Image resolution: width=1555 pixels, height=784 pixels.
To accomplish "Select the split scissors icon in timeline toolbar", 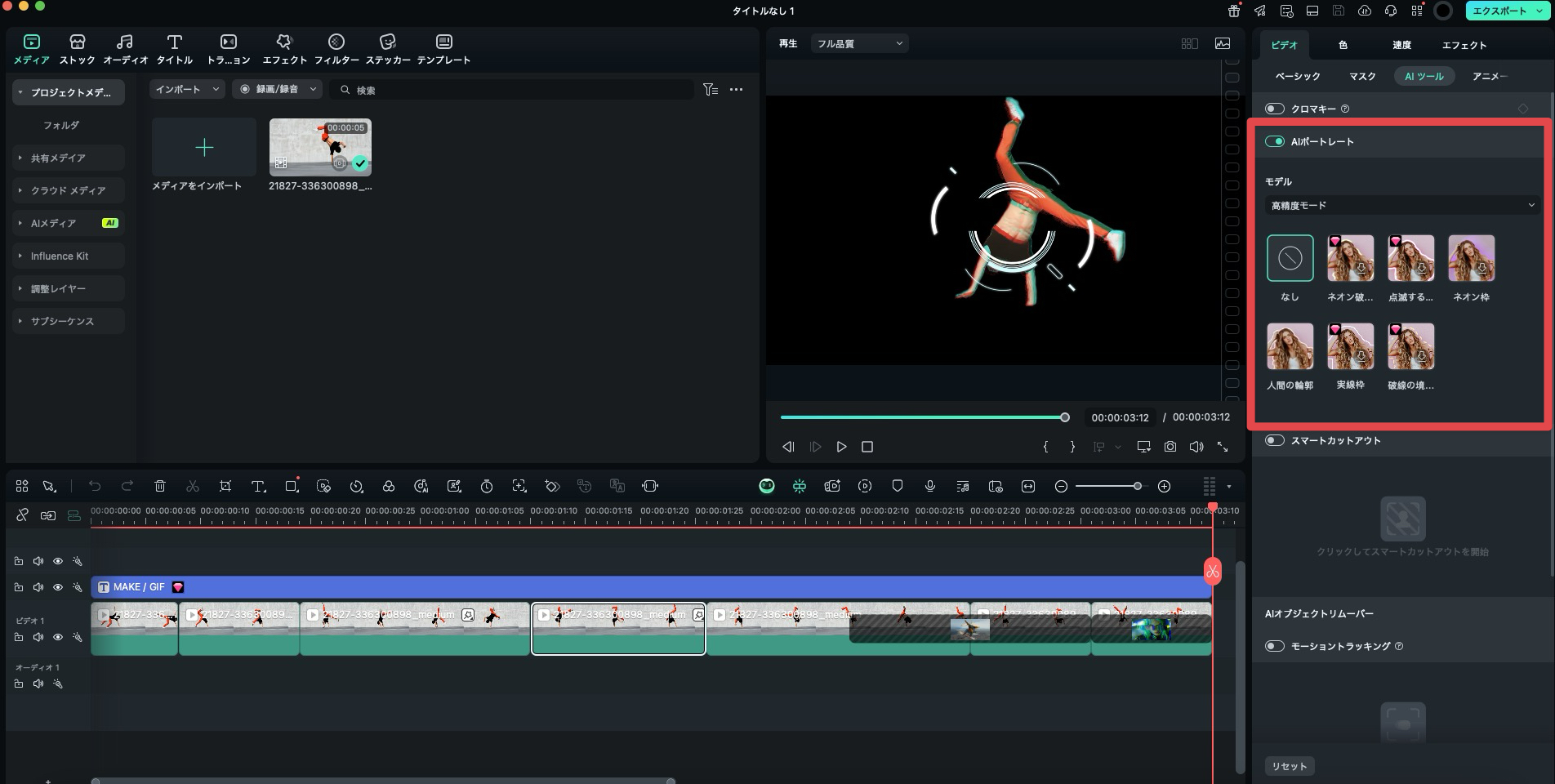I will coord(193,486).
